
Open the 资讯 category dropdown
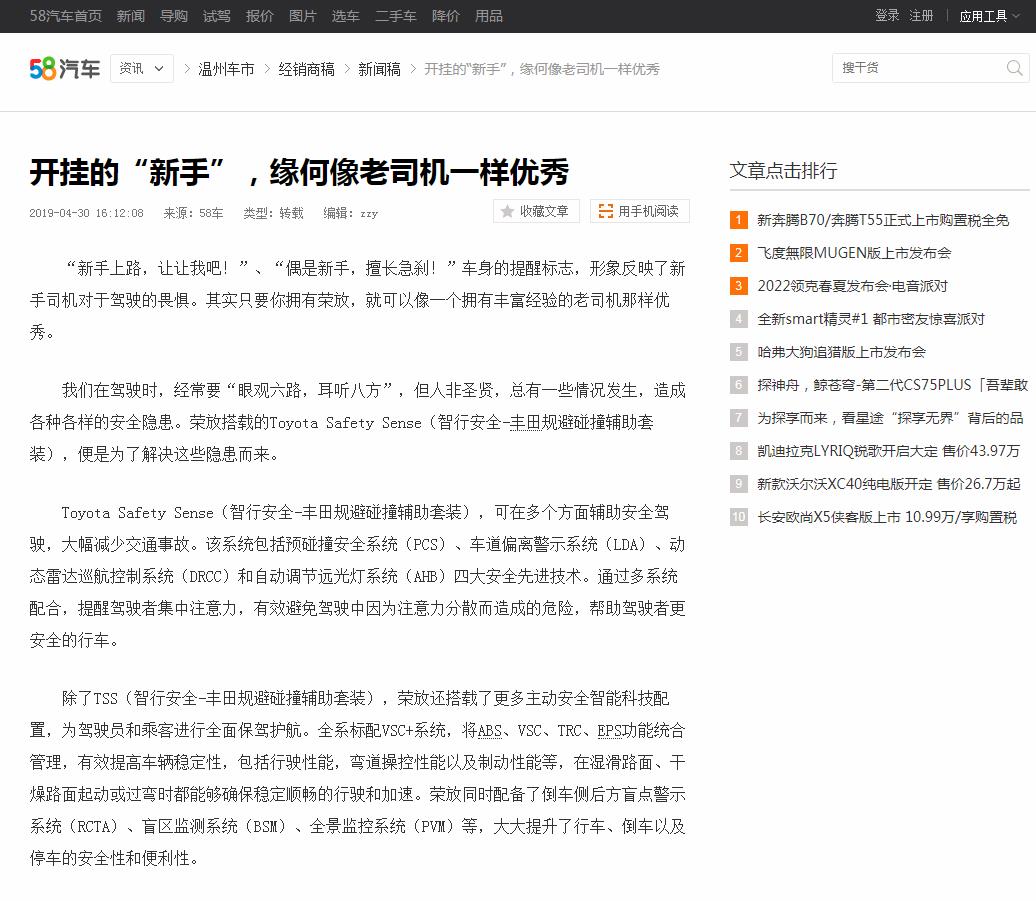coord(142,69)
